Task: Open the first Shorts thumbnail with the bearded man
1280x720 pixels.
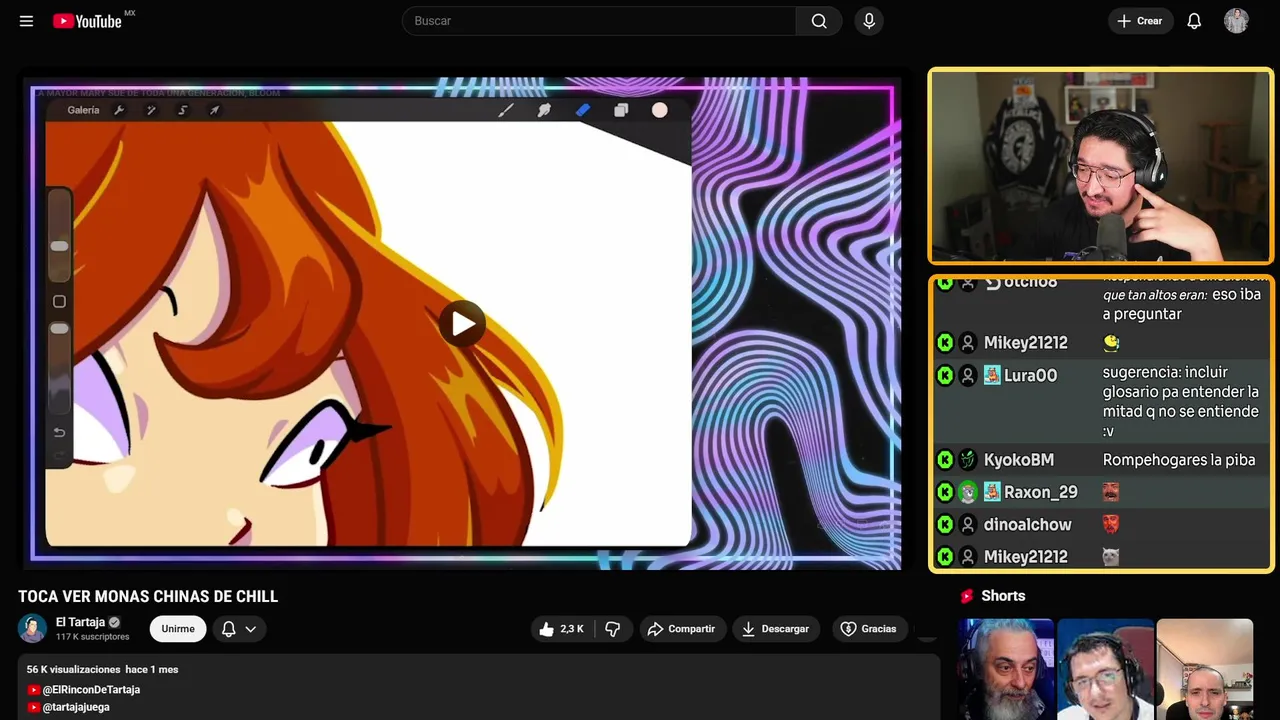Action: click(x=1006, y=669)
